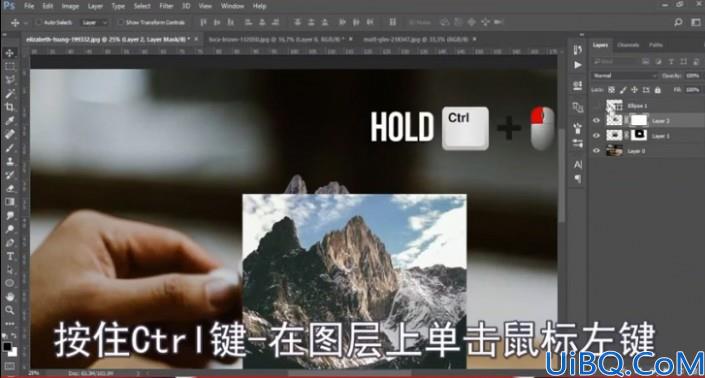Enable the Auto-Select checkbox
Image resolution: width=705 pixels, height=378 pixels.
click(x=39, y=22)
